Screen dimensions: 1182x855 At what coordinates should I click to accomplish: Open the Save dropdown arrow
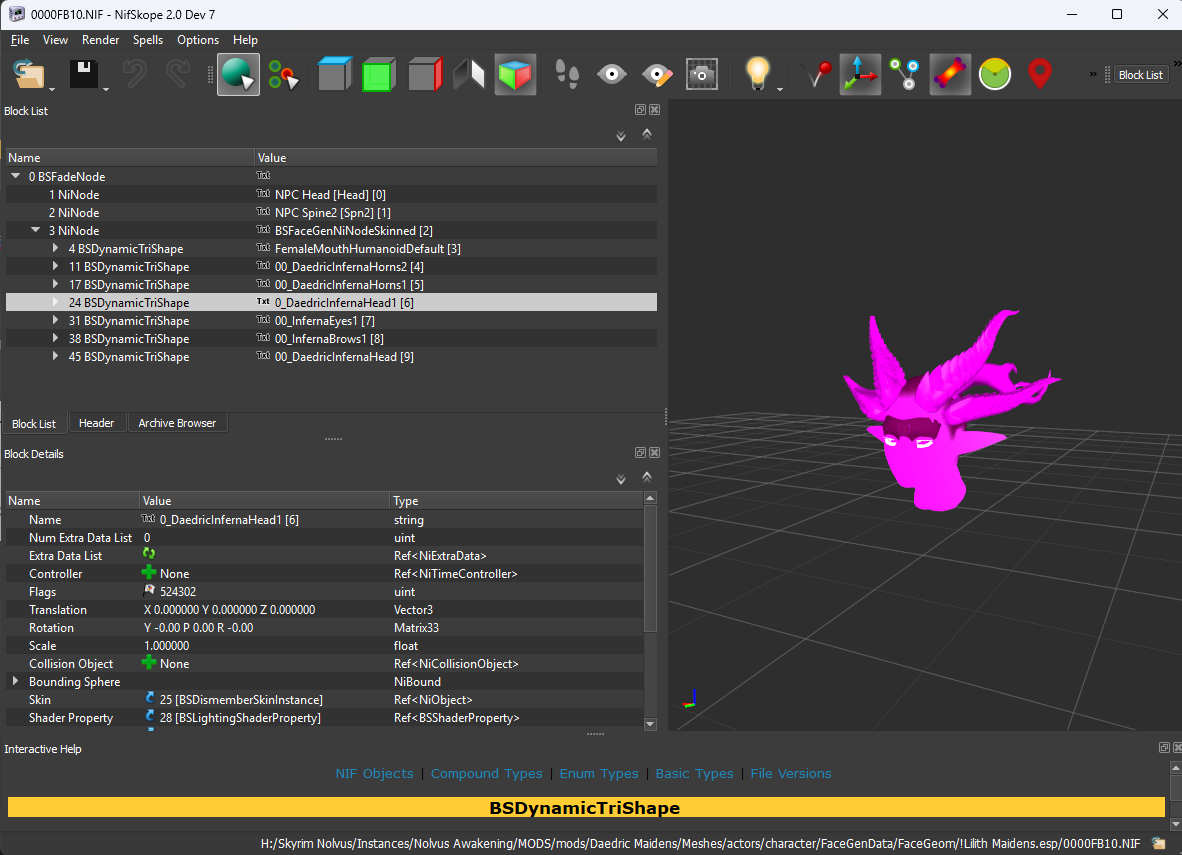coord(106,90)
